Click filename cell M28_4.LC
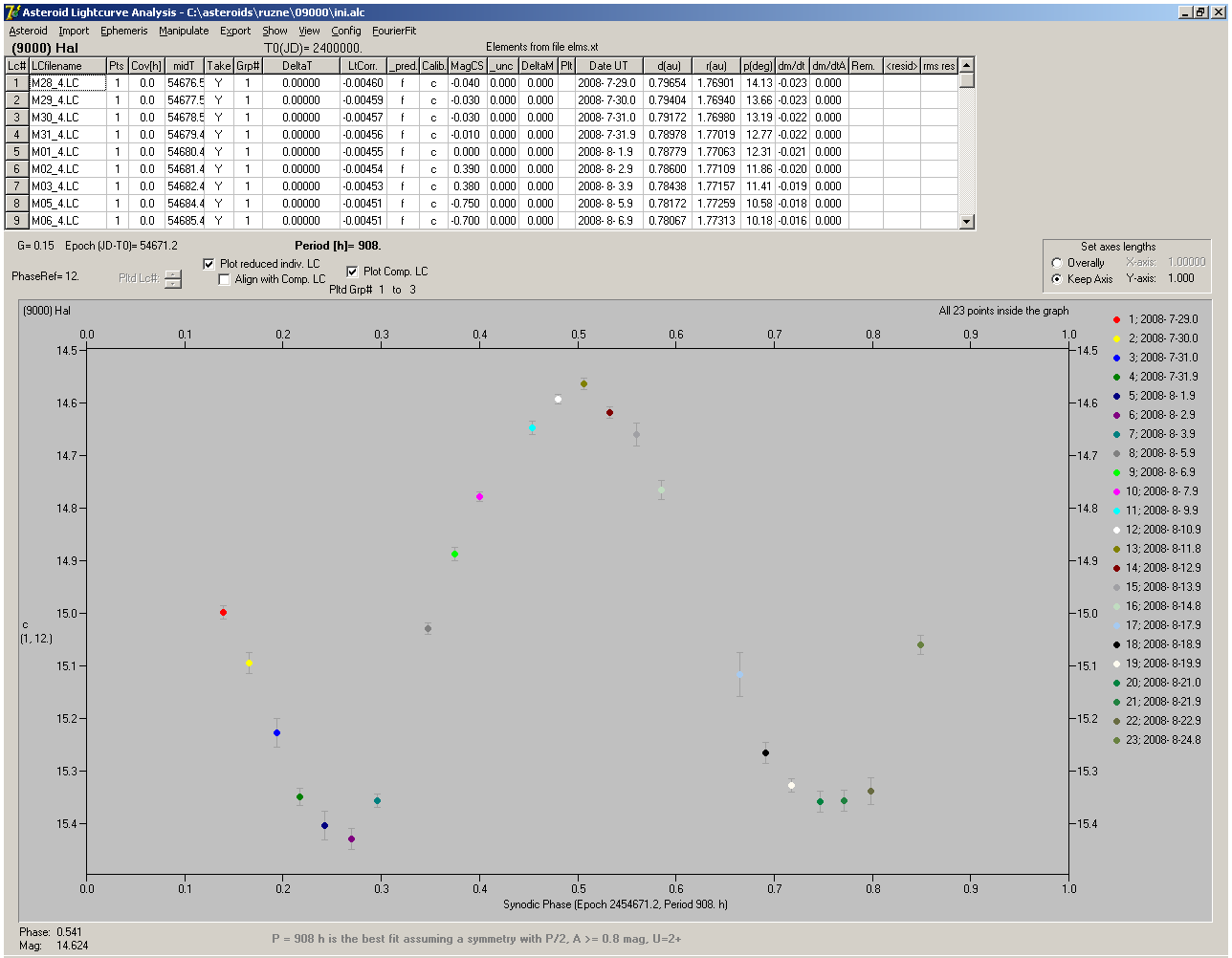 click(x=67, y=83)
